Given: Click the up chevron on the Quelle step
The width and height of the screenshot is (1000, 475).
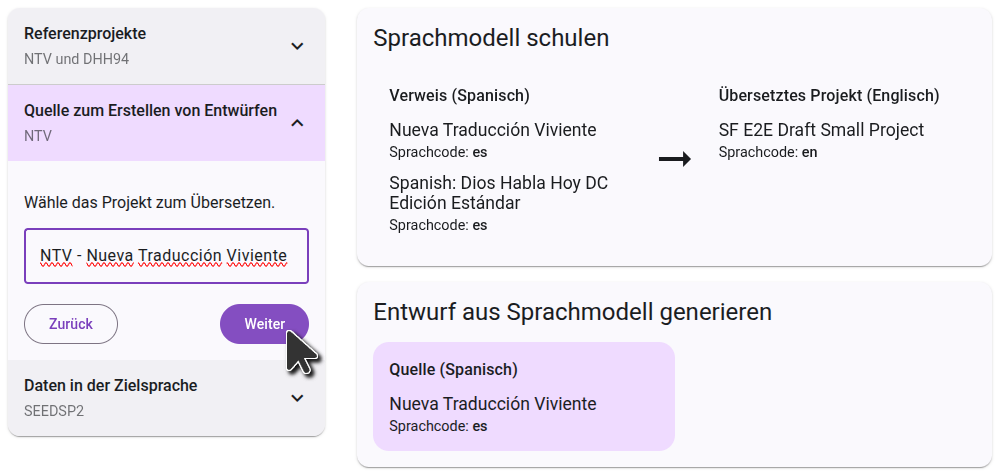Looking at the screenshot, I should (297, 123).
